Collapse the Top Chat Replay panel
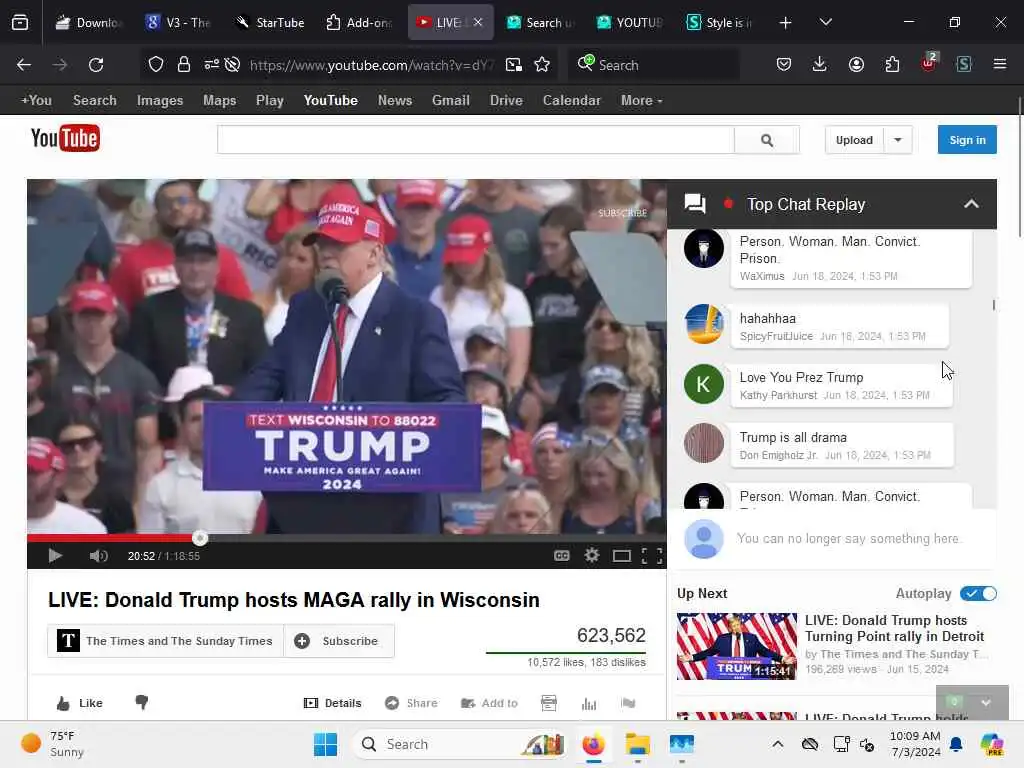Image resolution: width=1024 pixels, height=768 pixels. click(971, 204)
